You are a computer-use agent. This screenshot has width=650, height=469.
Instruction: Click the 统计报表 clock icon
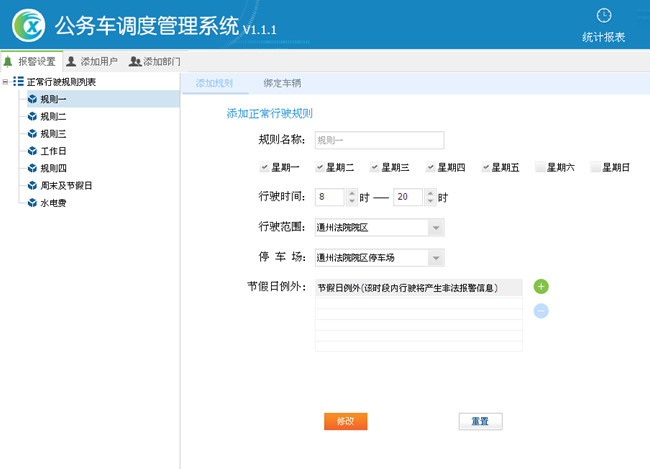[603, 15]
